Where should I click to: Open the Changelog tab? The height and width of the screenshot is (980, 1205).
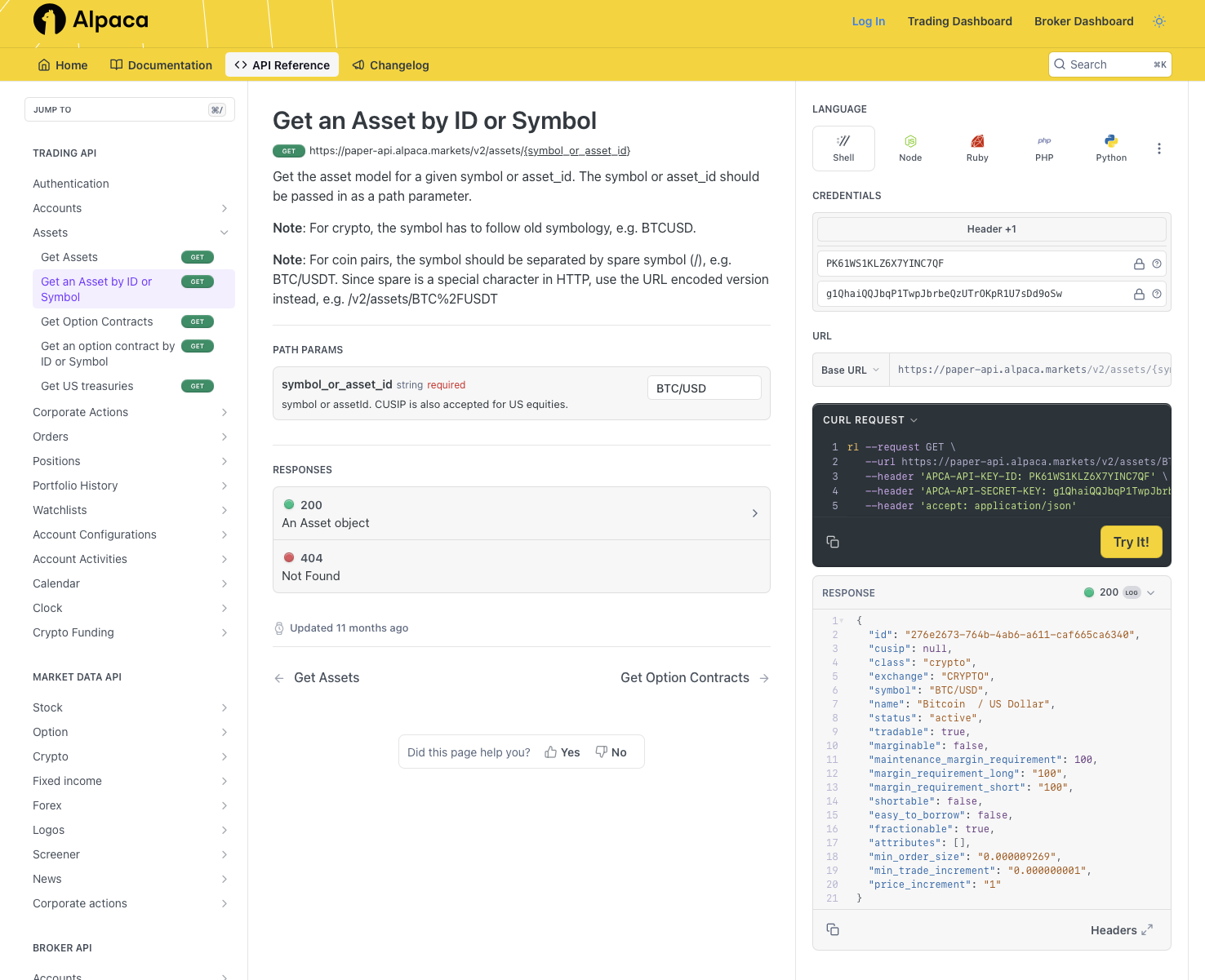point(390,65)
